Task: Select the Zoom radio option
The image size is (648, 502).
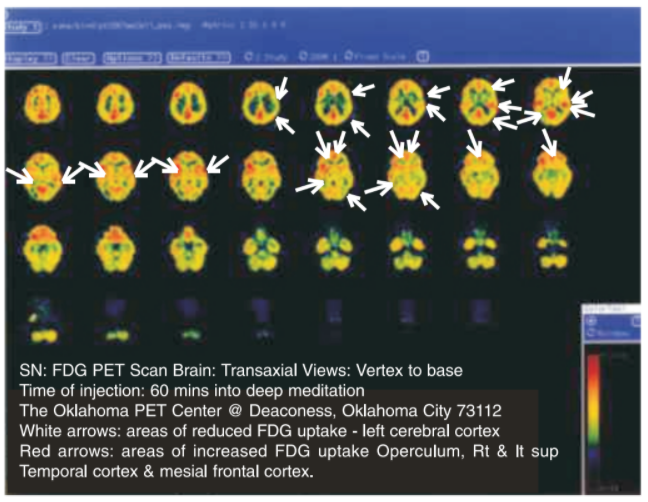Action: (x=316, y=57)
